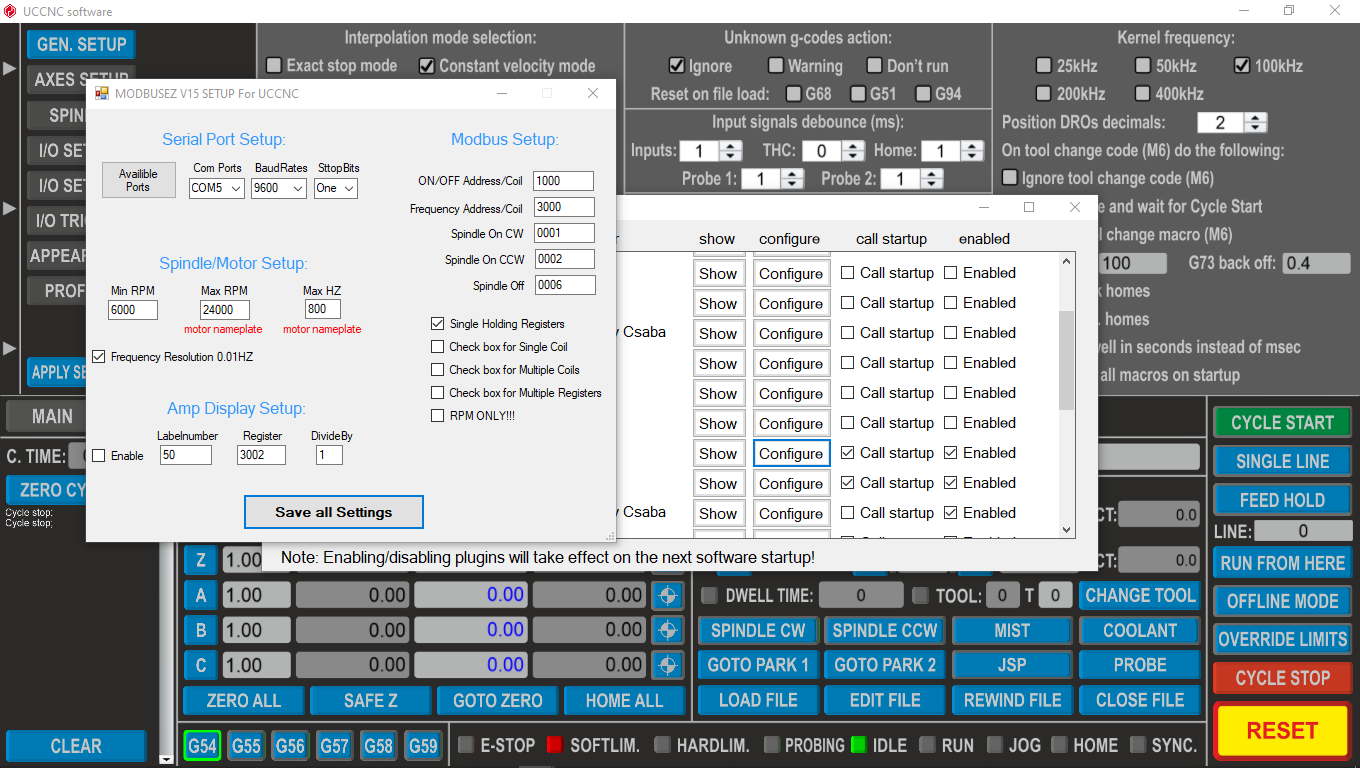Click the triangle arrow beside GEN. SETUP tab
The height and width of the screenshot is (768, 1360).
pyautogui.click(x=9, y=69)
